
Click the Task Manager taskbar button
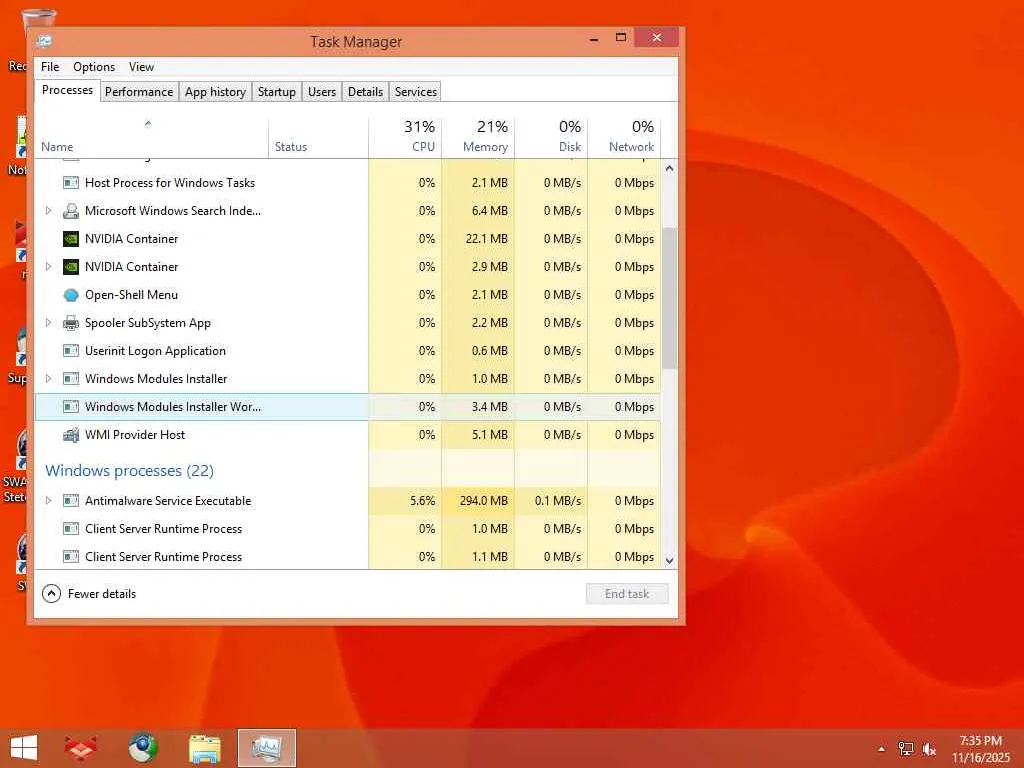[x=266, y=748]
